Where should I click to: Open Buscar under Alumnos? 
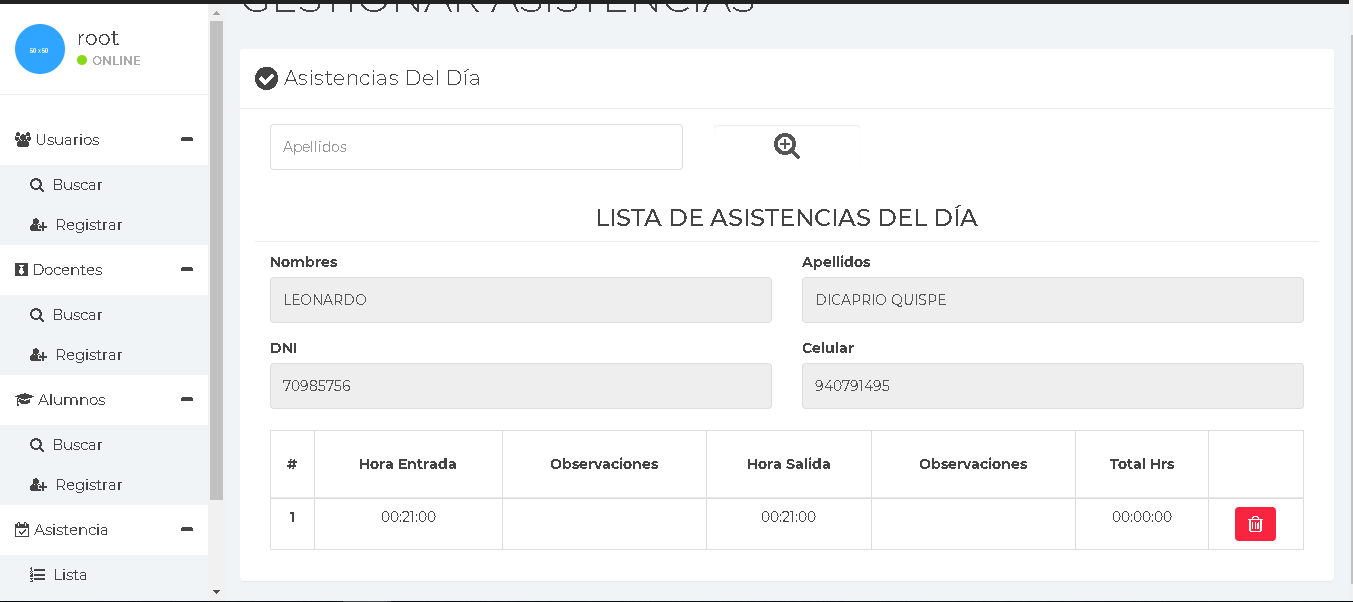[77, 445]
